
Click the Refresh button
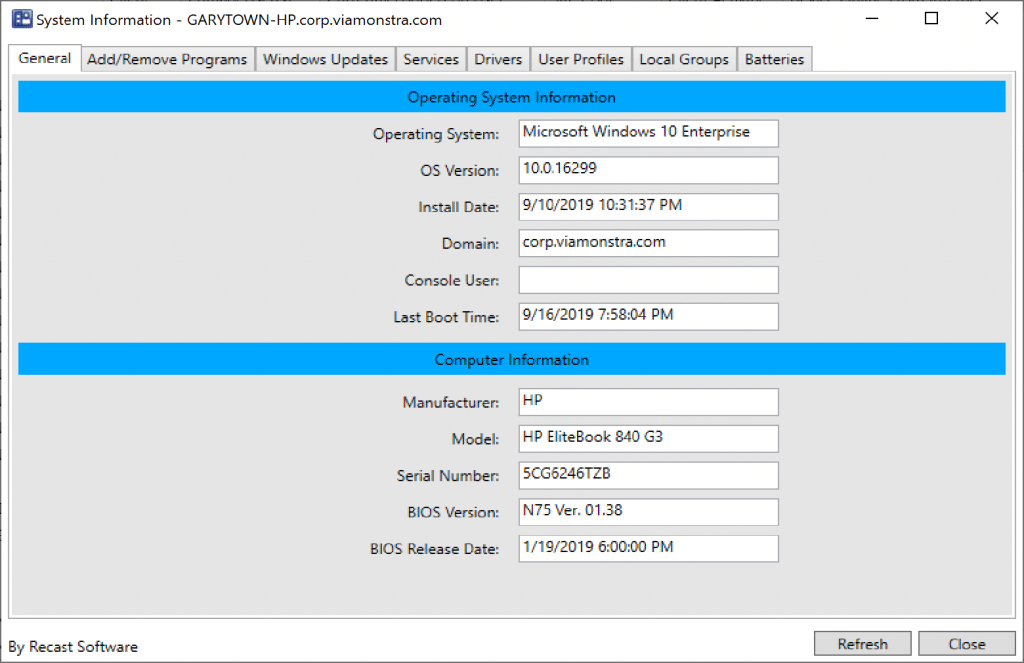pyautogui.click(x=862, y=643)
